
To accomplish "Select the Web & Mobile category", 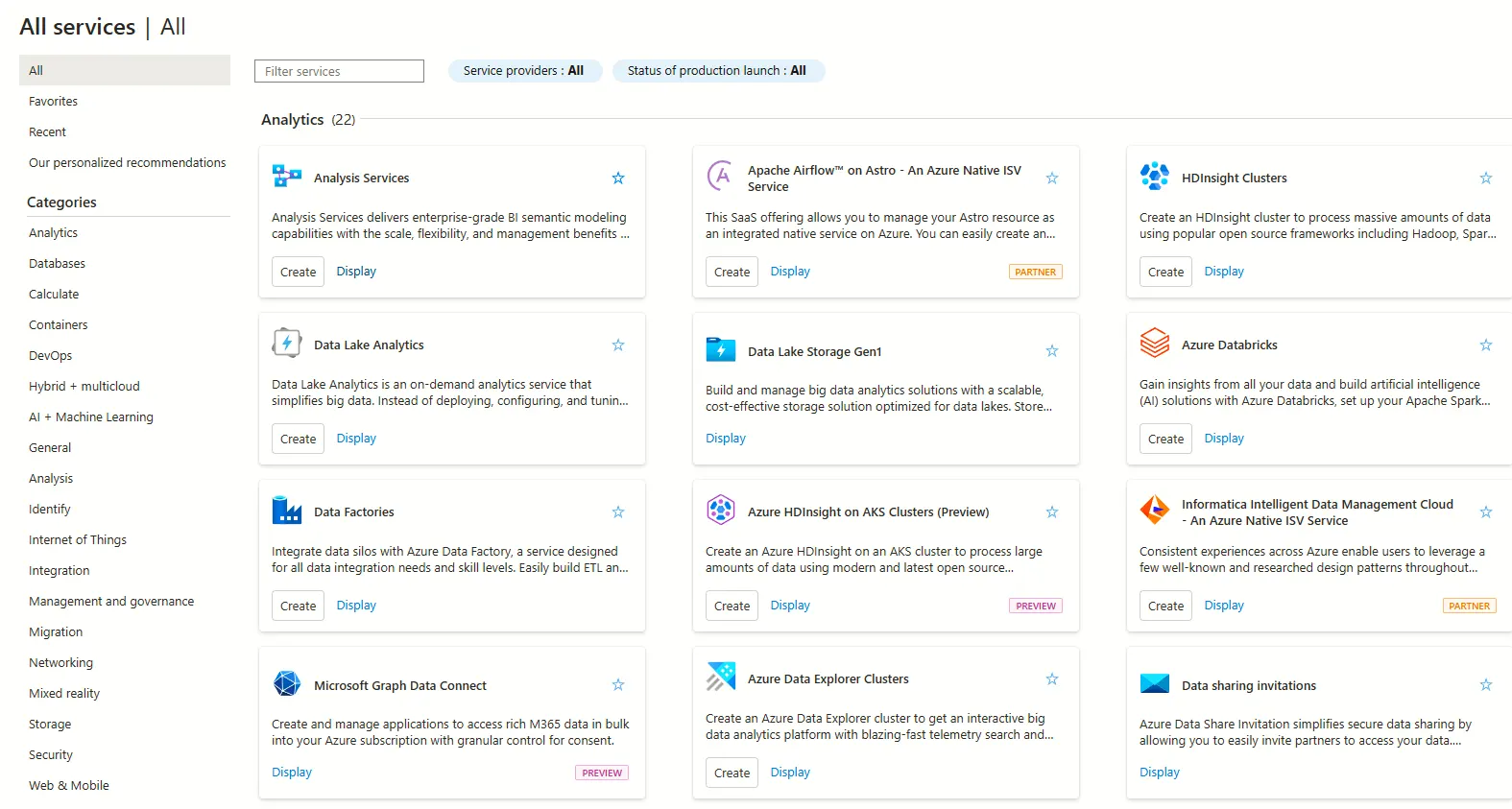I will [x=69, y=785].
